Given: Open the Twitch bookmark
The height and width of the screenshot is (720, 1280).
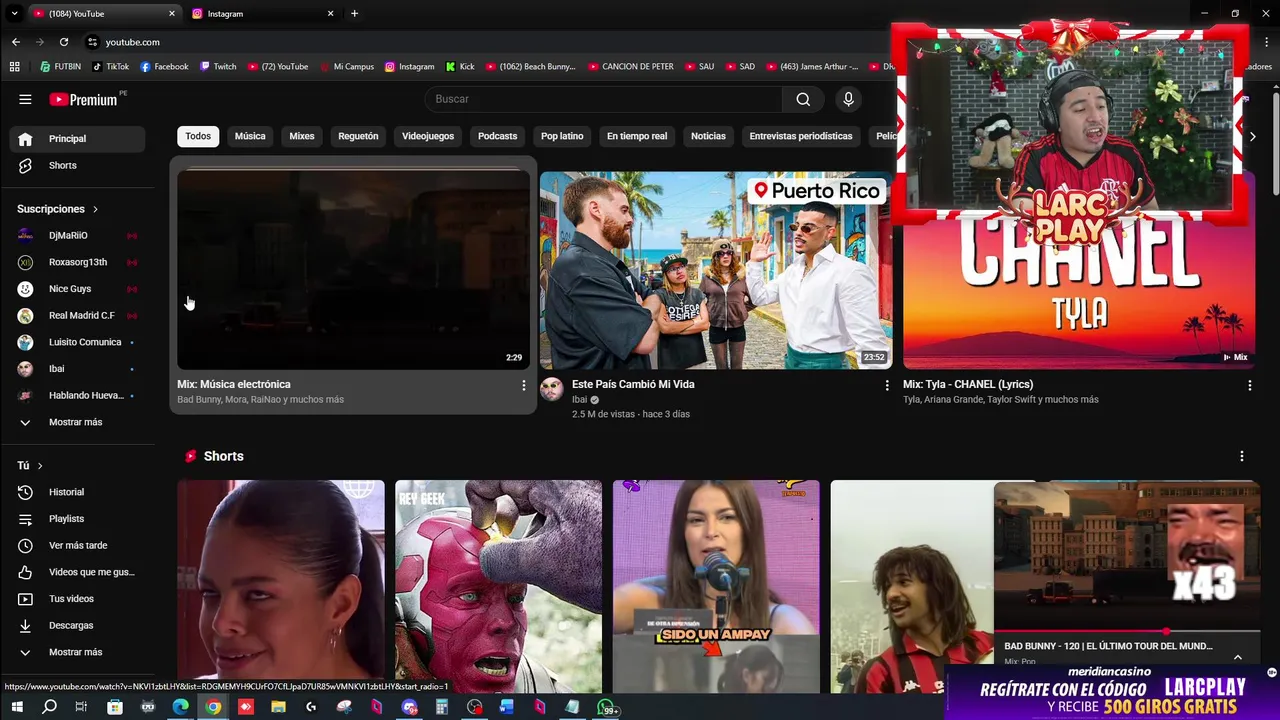Looking at the screenshot, I should tap(218, 67).
